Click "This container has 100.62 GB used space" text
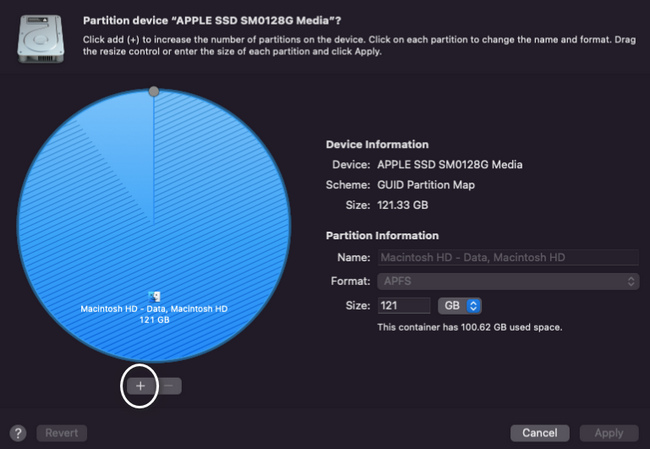Image resolution: width=650 pixels, height=449 pixels. click(470, 328)
